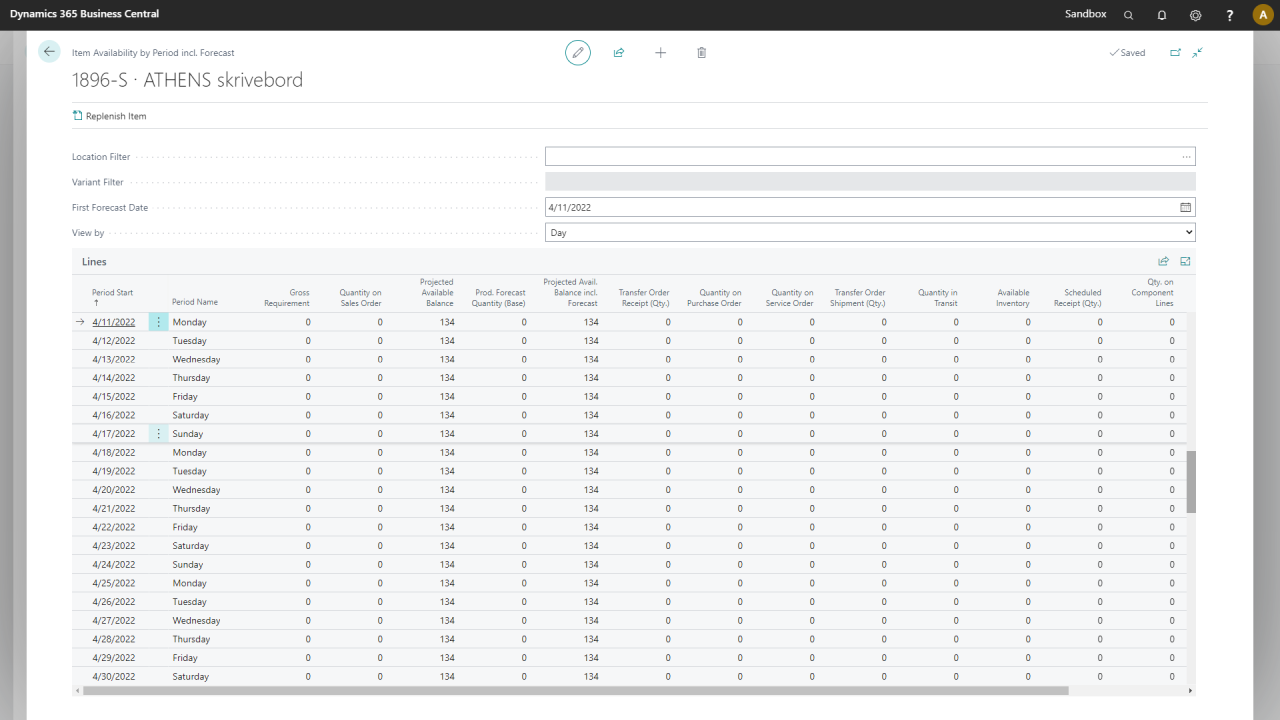Viewport: 1280px width, 720px height.
Task: Open user account avatar A
Action: coord(1262,14)
